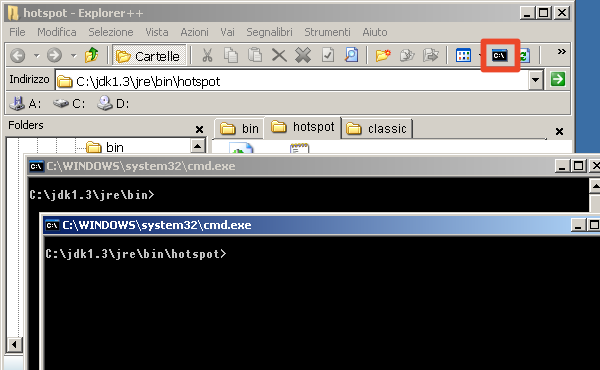Open command prompt from toolbar icon
The image size is (600, 370).
(500, 56)
